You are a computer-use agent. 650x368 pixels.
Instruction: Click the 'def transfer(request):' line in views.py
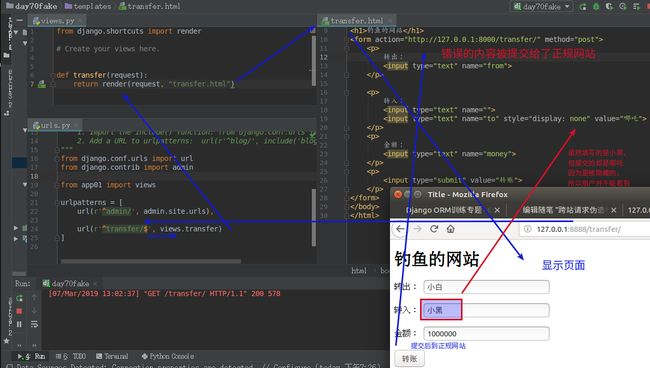click(102, 75)
